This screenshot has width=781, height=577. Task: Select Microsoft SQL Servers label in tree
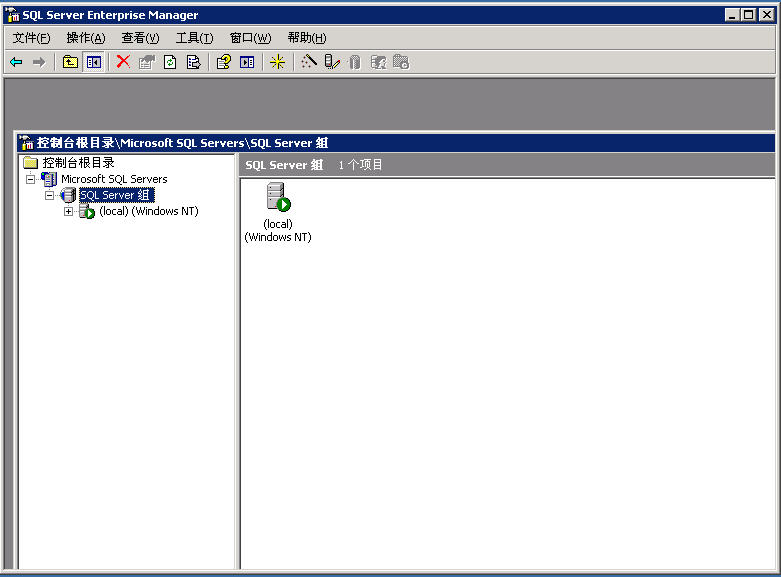point(114,179)
